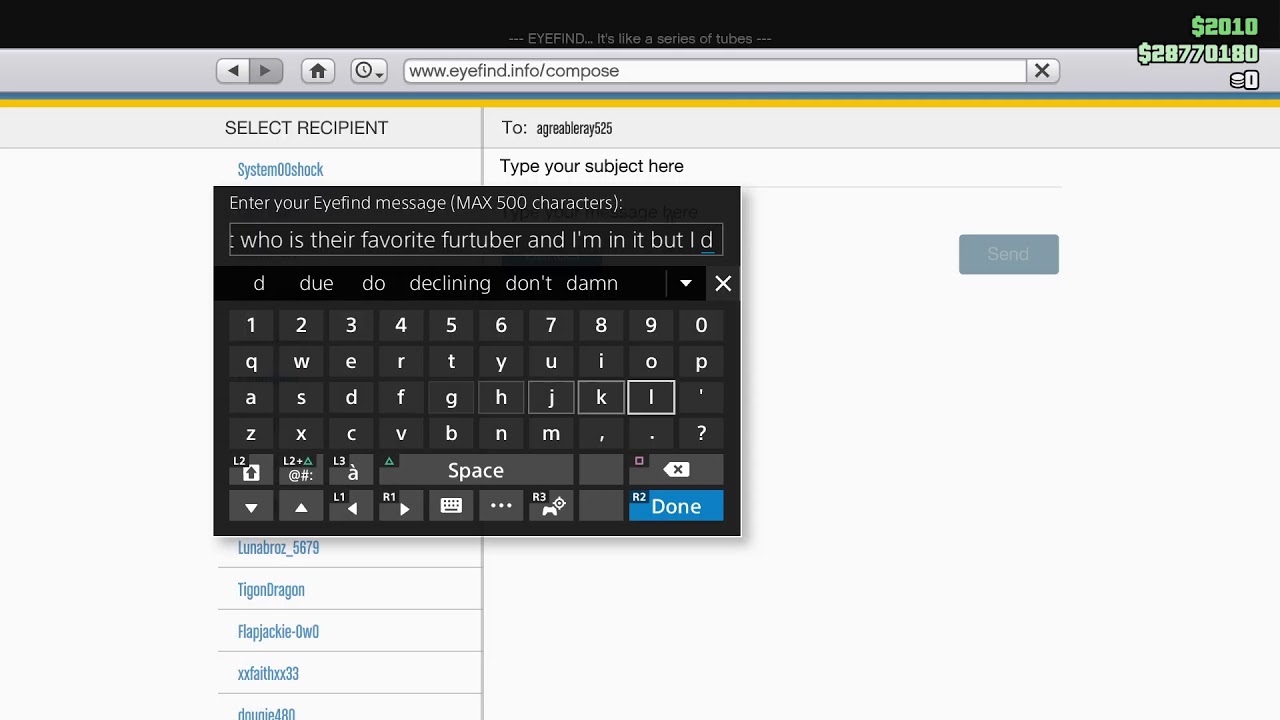Tap the k letter key
The width and height of the screenshot is (1280, 720).
point(601,398)
